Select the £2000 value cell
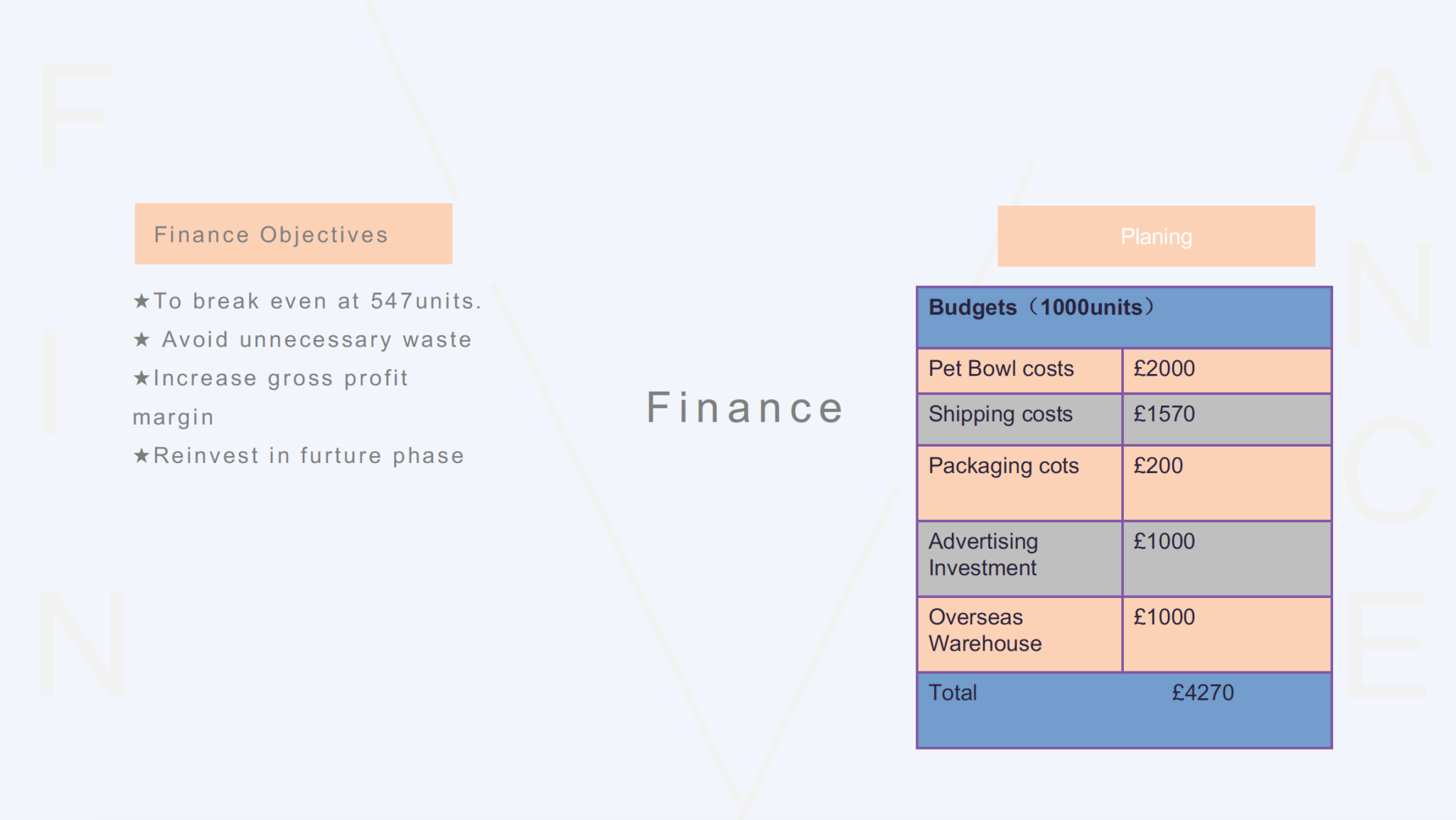This screenshot has width=1456, height=820. 1227,371
